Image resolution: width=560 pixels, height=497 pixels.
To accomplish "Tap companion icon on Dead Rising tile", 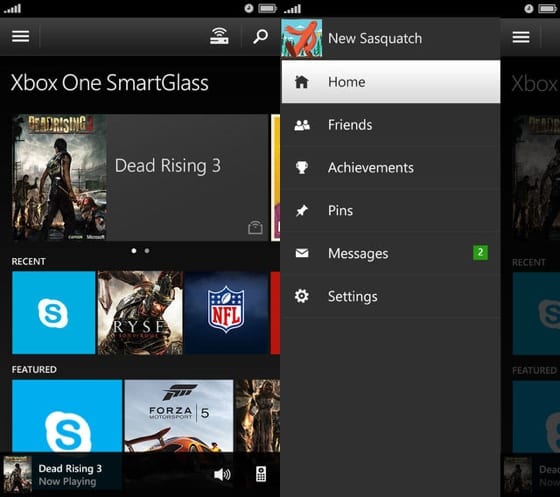I will (255, 227).
